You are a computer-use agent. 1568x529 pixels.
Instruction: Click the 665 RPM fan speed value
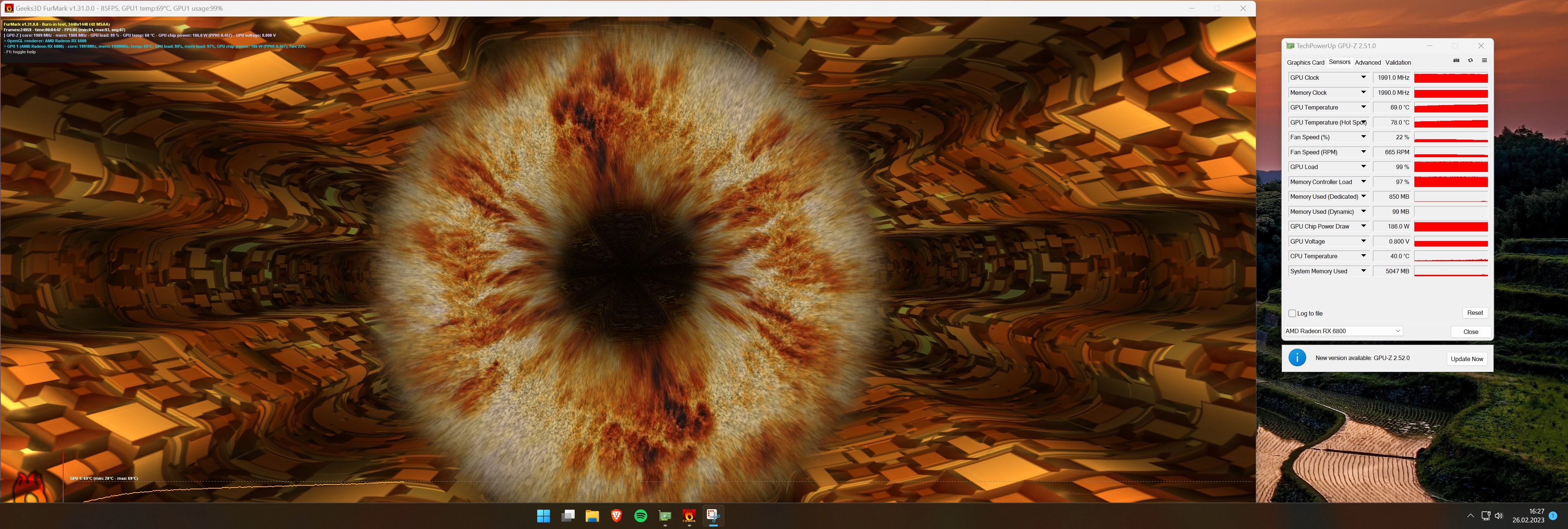tap(1392, 152)
